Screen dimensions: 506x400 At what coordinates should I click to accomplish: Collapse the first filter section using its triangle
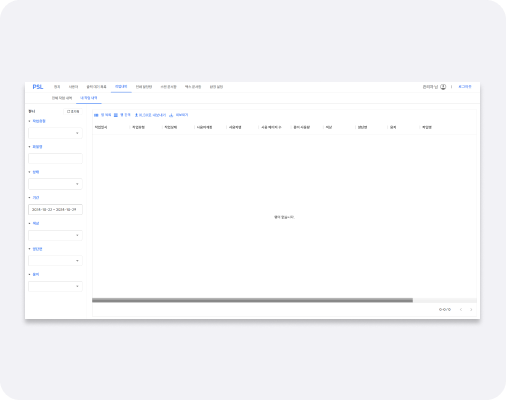pos(29,121)
